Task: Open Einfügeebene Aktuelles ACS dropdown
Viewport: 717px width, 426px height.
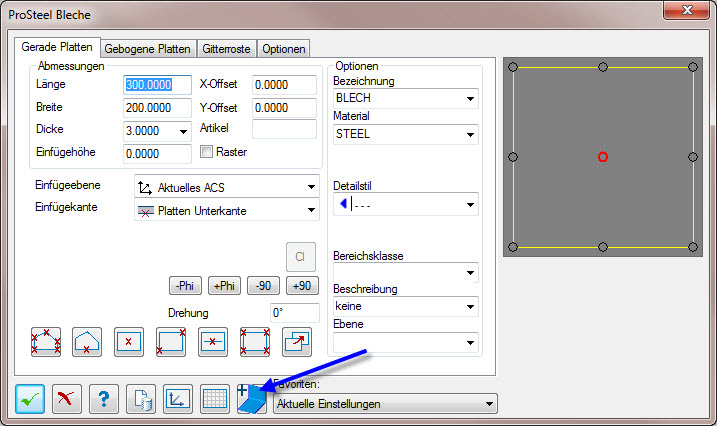Action: tap(227, 186)
